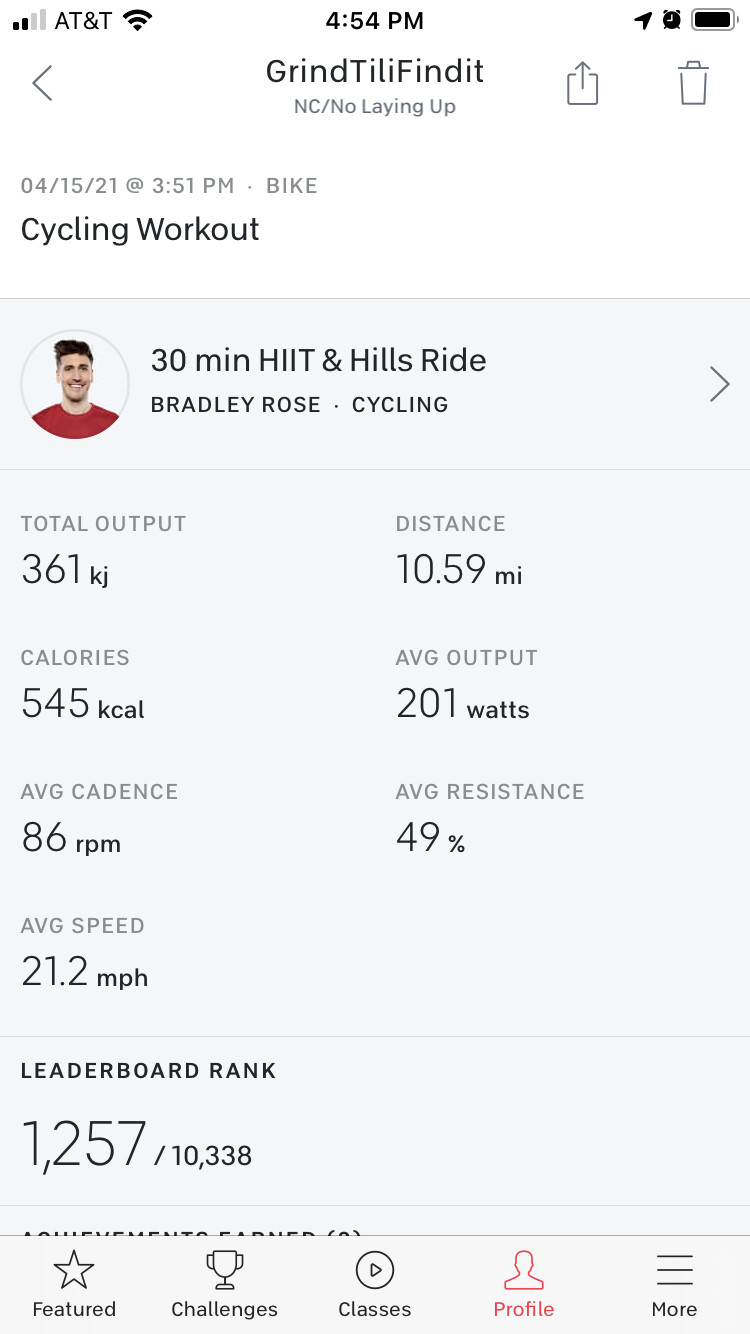Open the Classes play icon tab
The height and width of the screenshot is (1334, 750).
coord(375,1284)
